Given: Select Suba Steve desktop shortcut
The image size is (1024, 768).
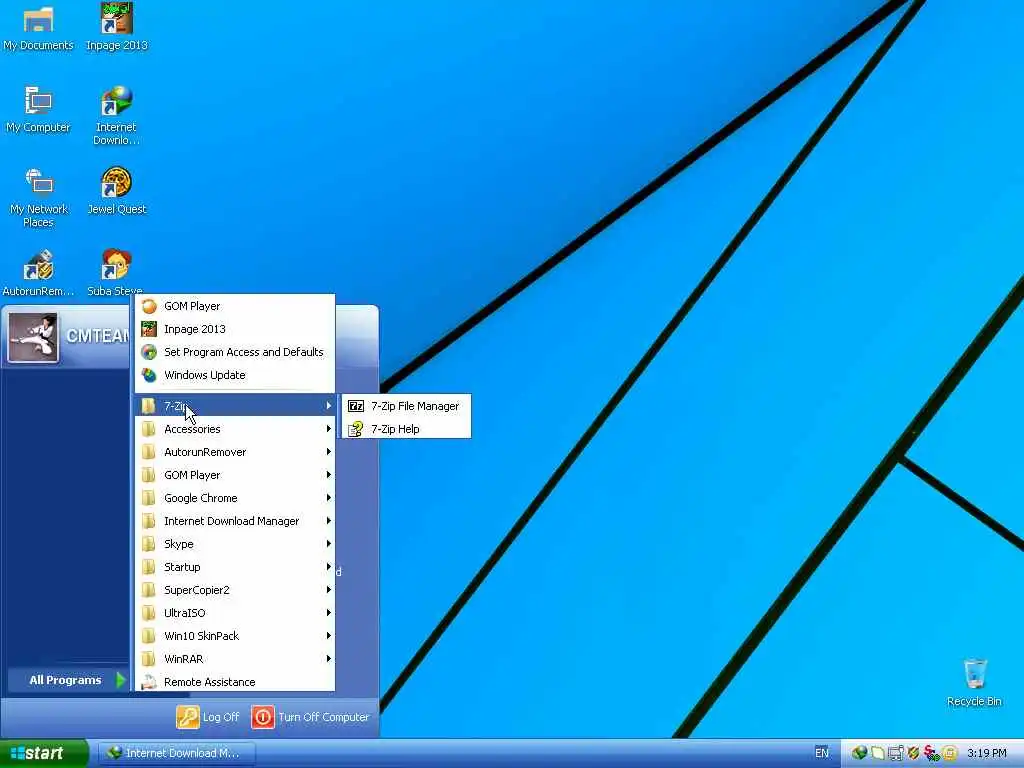Looking at the screenshot, I should (x=116, y=273).
